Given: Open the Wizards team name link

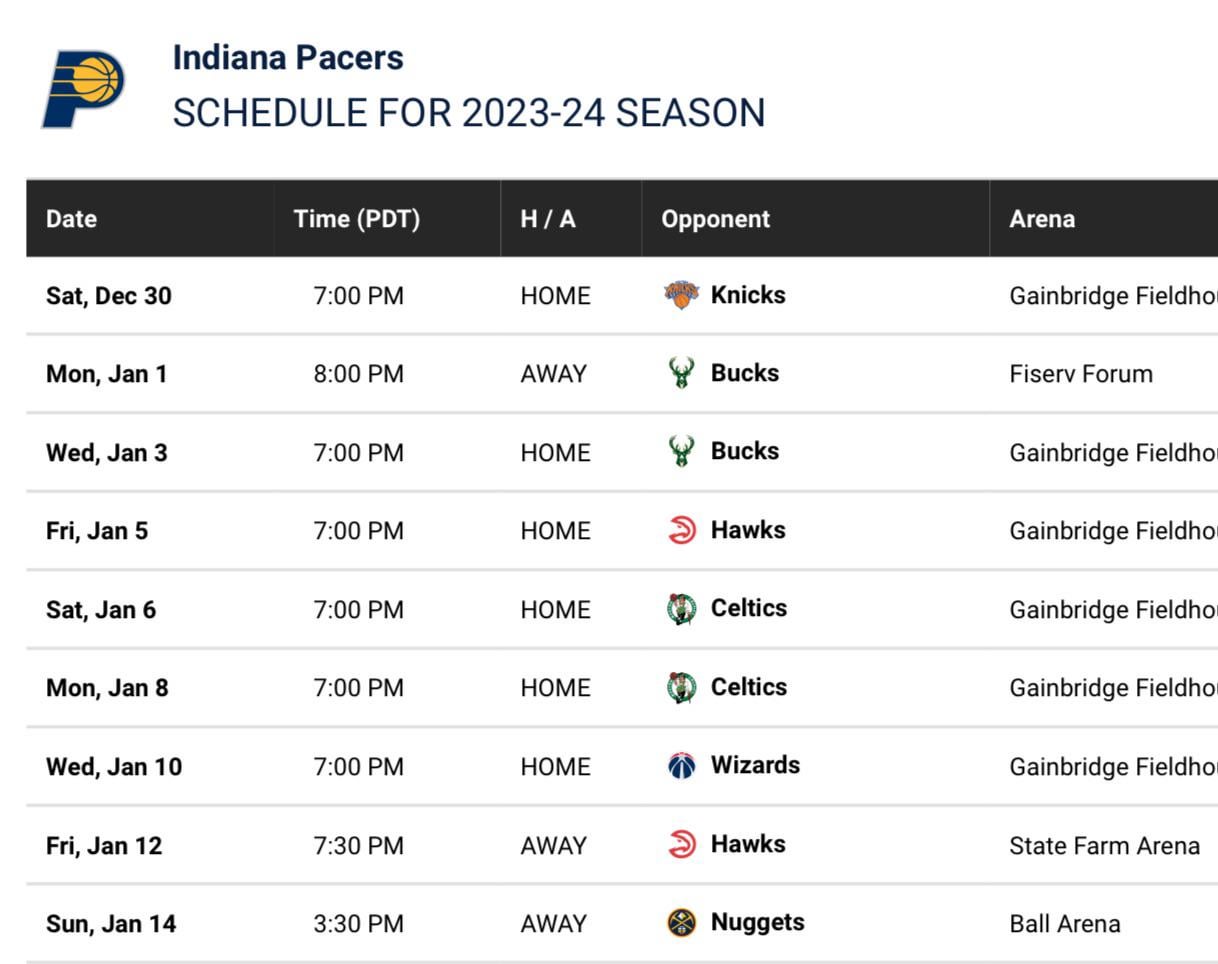Looking at the screenshot, I should pos(755,765).
